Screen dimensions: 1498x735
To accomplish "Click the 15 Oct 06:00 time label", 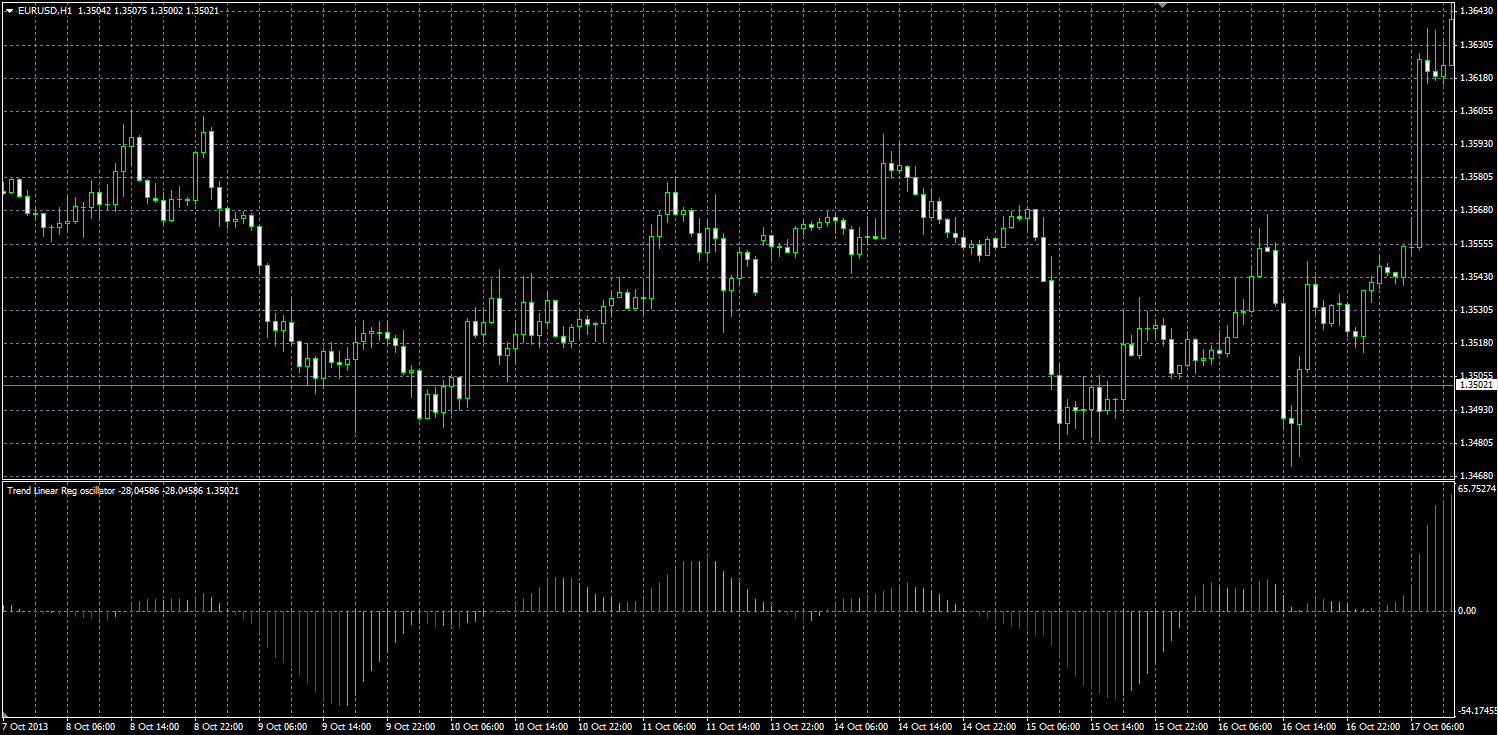I will click(1052, 727).
